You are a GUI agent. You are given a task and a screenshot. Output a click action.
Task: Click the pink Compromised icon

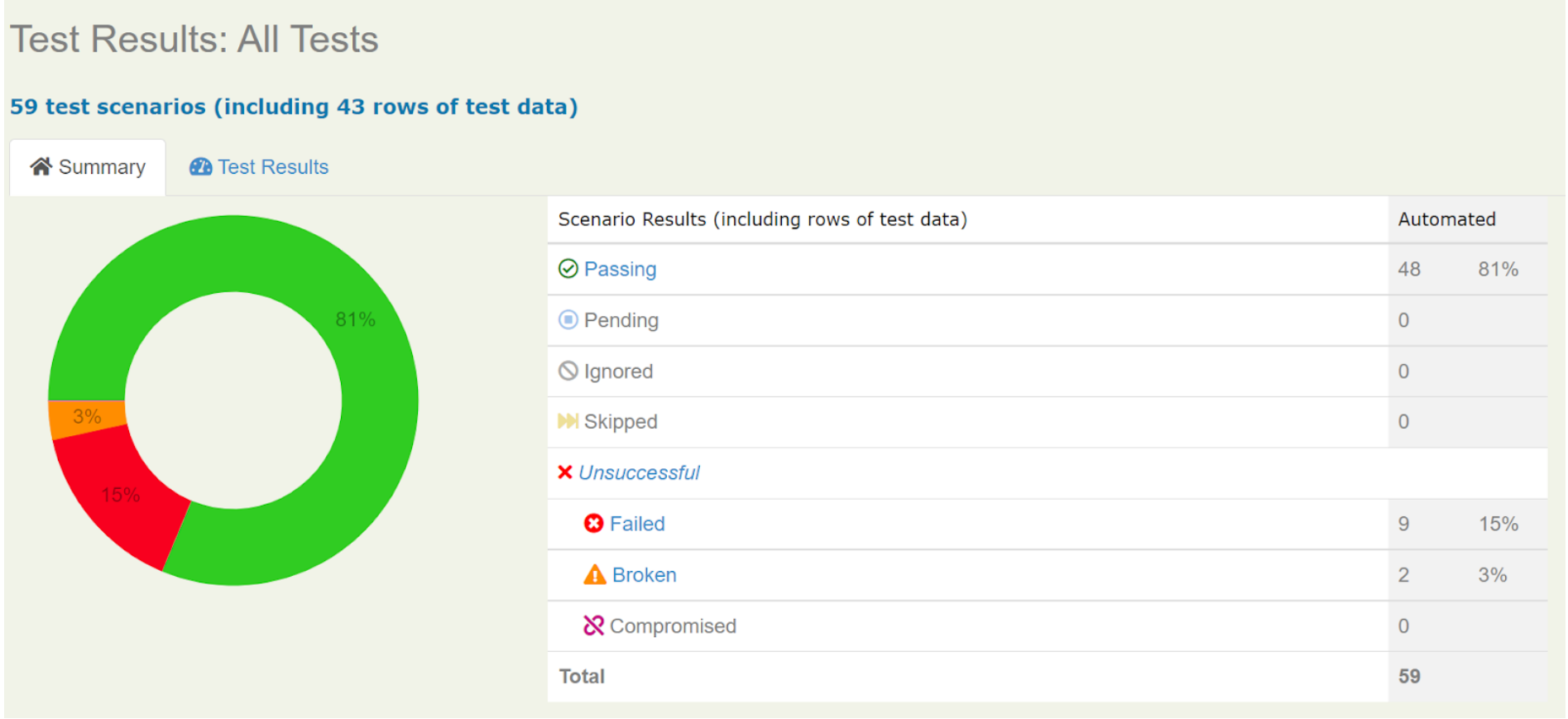click(594, 626)
